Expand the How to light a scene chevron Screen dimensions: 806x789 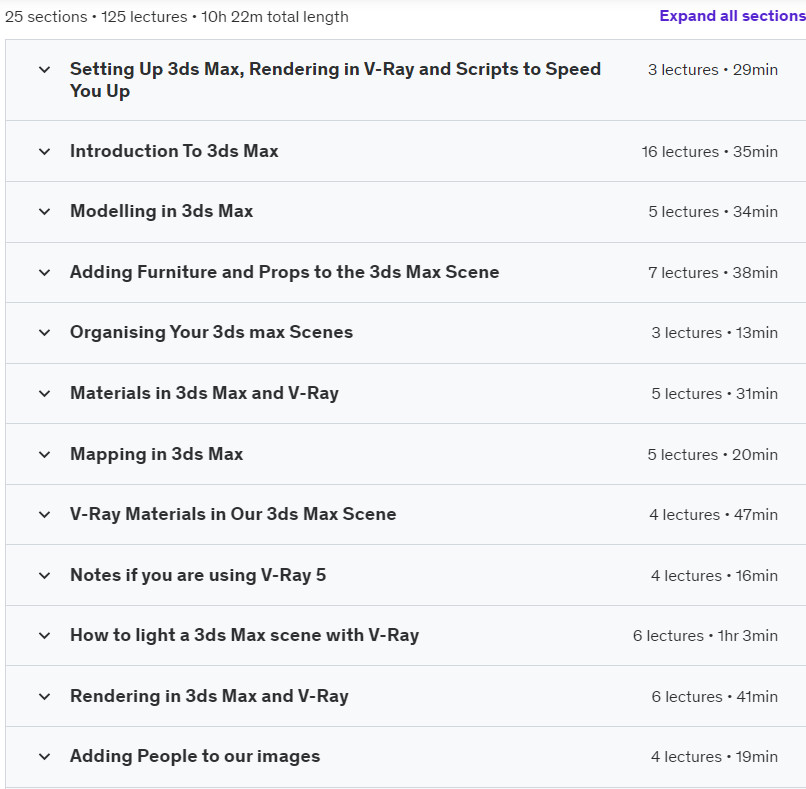pos(45,636)
